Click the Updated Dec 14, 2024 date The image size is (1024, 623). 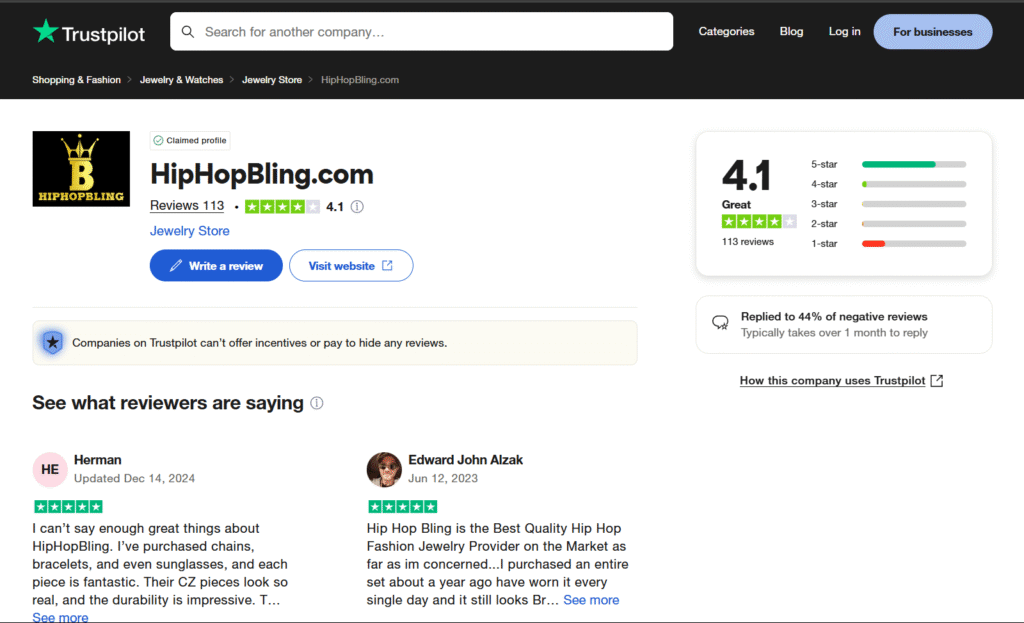(x=134, y=478)
